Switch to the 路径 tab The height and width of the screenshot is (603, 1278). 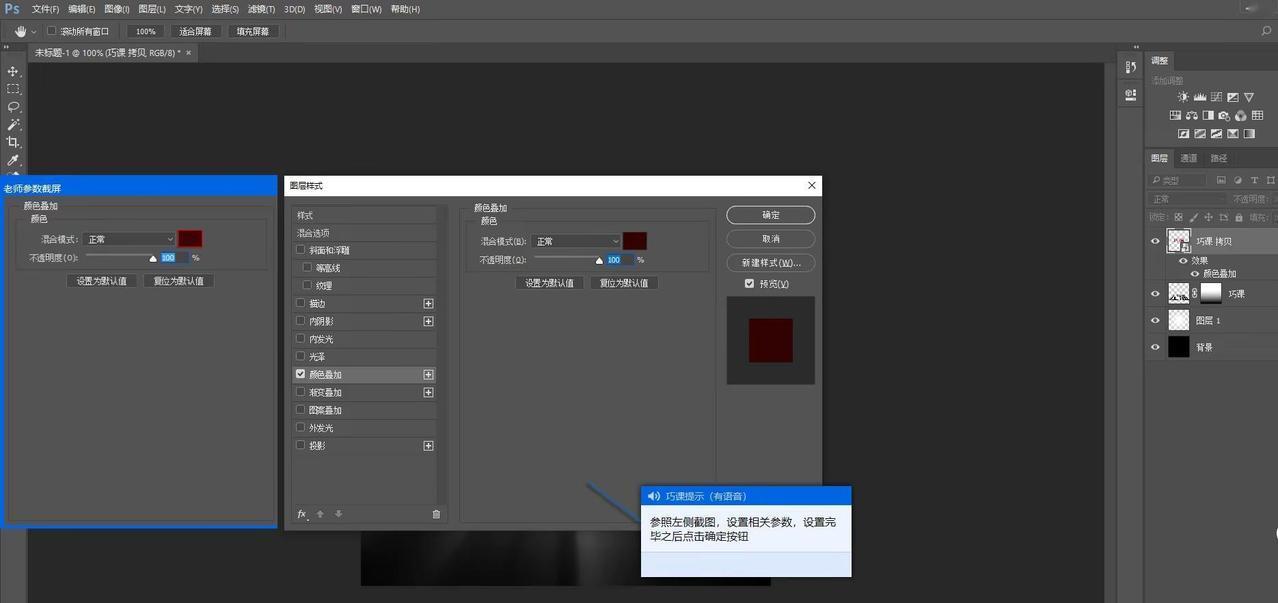click(x=1218, y=158)
